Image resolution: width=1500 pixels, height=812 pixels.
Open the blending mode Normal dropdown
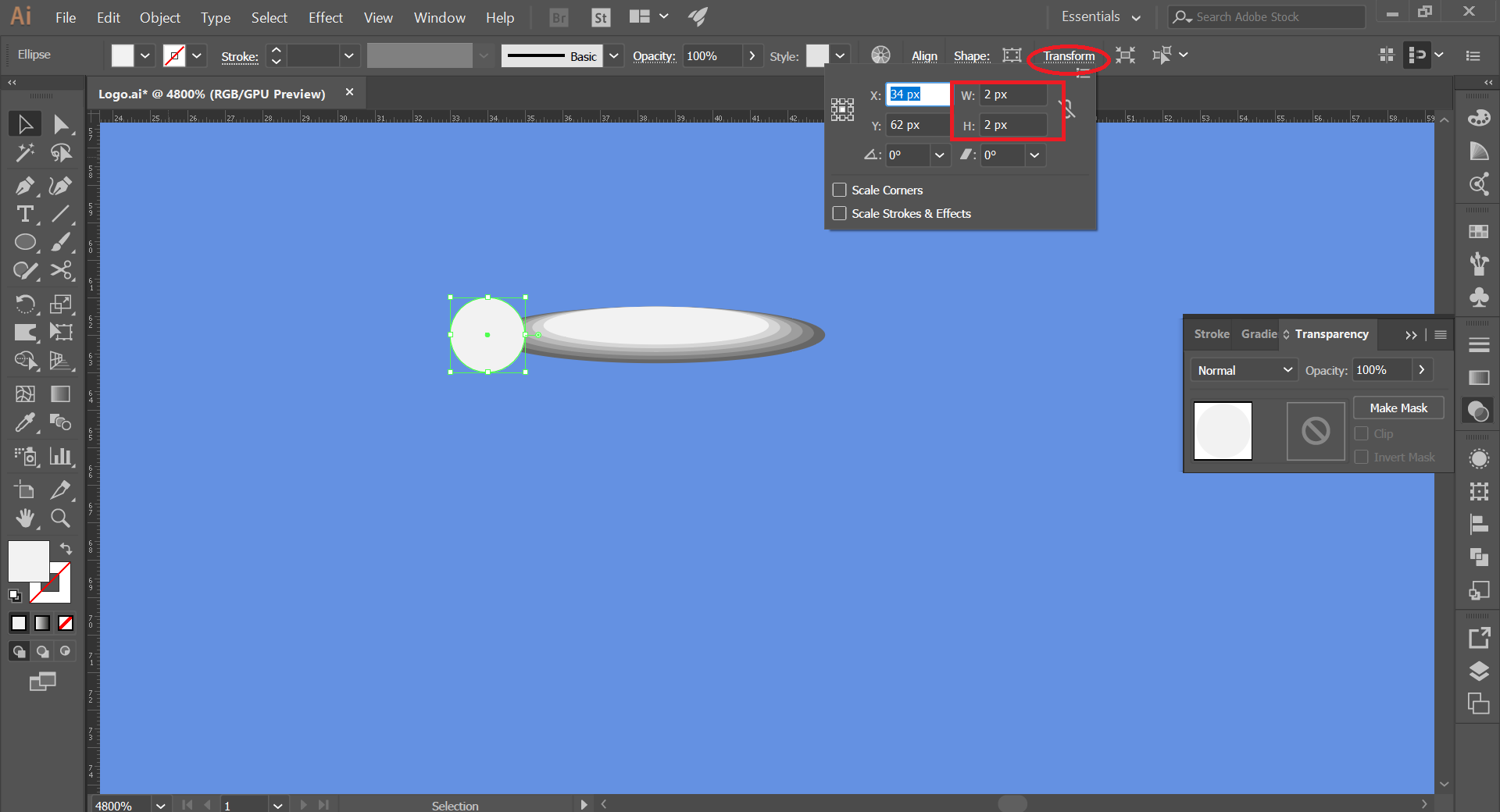pos(1244,370)
